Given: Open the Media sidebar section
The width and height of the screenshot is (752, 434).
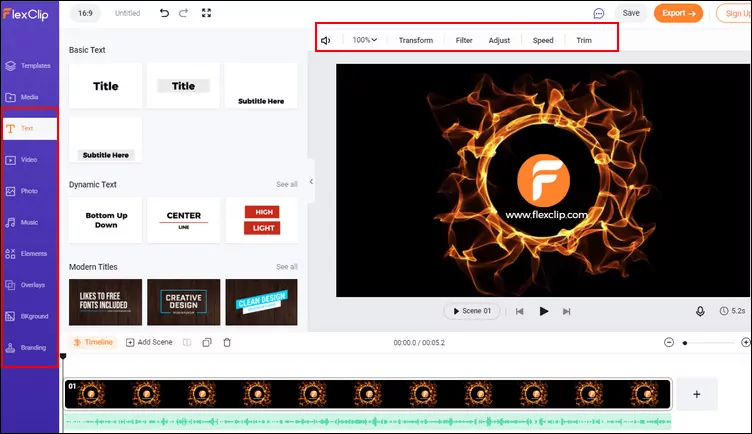Looking at the screenshot, I should click(22, 97).
